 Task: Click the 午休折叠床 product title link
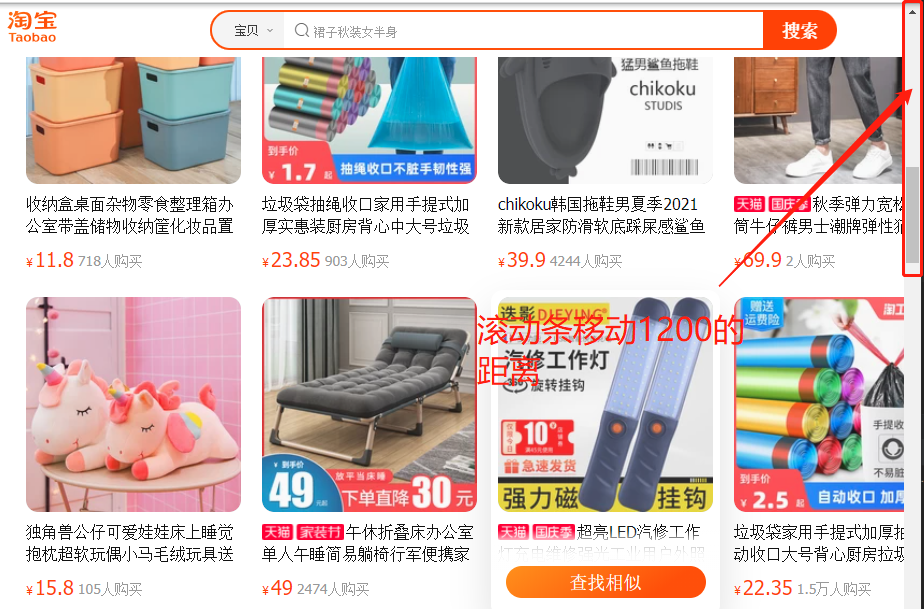pos(368,543)
